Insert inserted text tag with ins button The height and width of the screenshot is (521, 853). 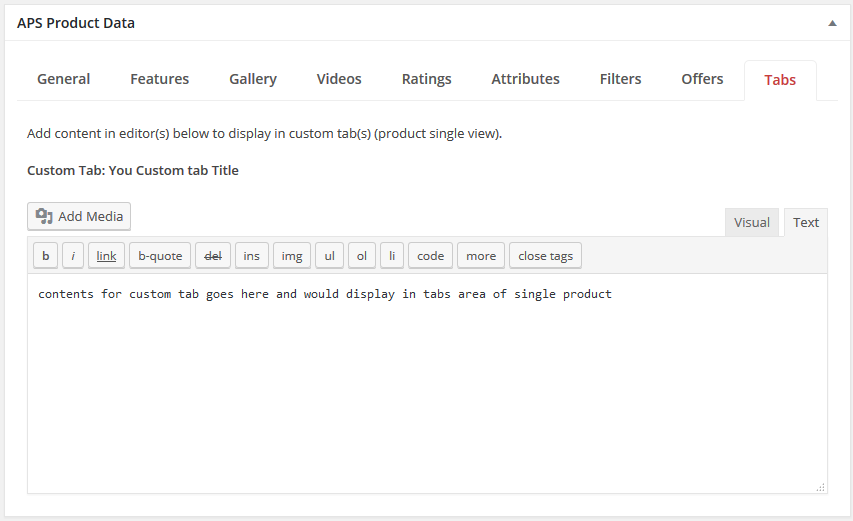pos(251,256)
